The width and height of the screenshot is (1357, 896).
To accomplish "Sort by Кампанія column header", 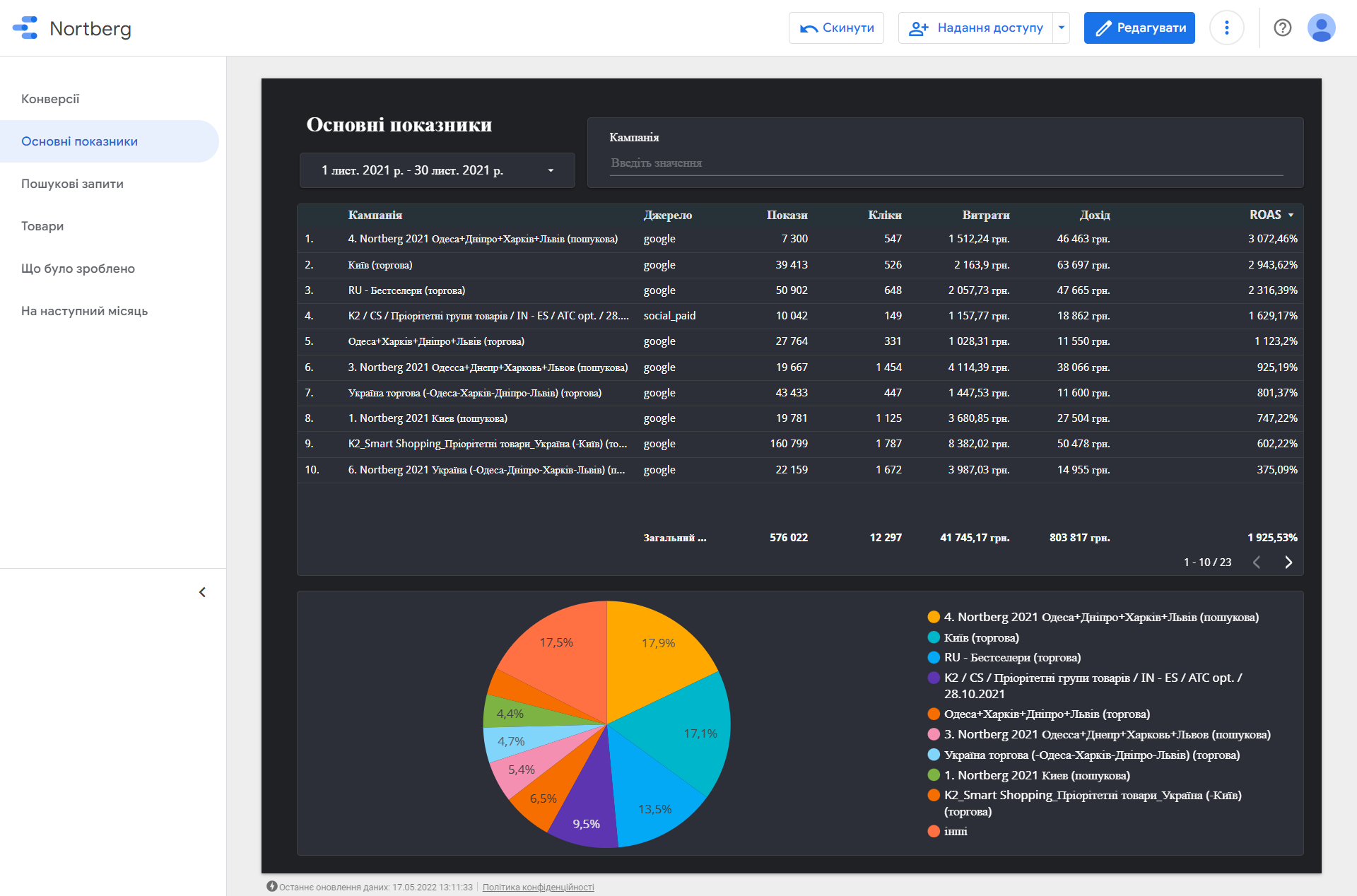I will coord(375,215).
